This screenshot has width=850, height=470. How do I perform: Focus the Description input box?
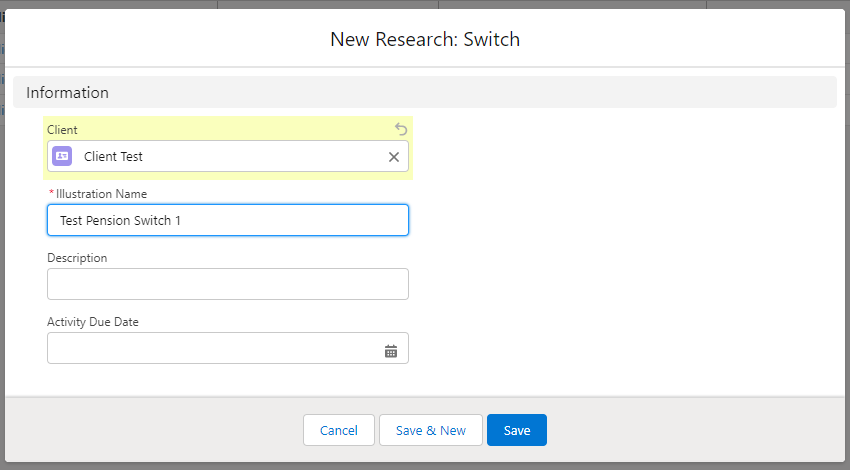tap(228, 284)
